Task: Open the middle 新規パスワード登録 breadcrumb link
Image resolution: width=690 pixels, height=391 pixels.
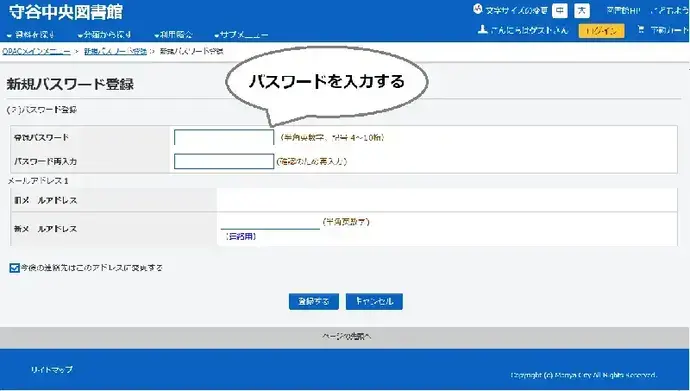Action: [x=115, y=51]
